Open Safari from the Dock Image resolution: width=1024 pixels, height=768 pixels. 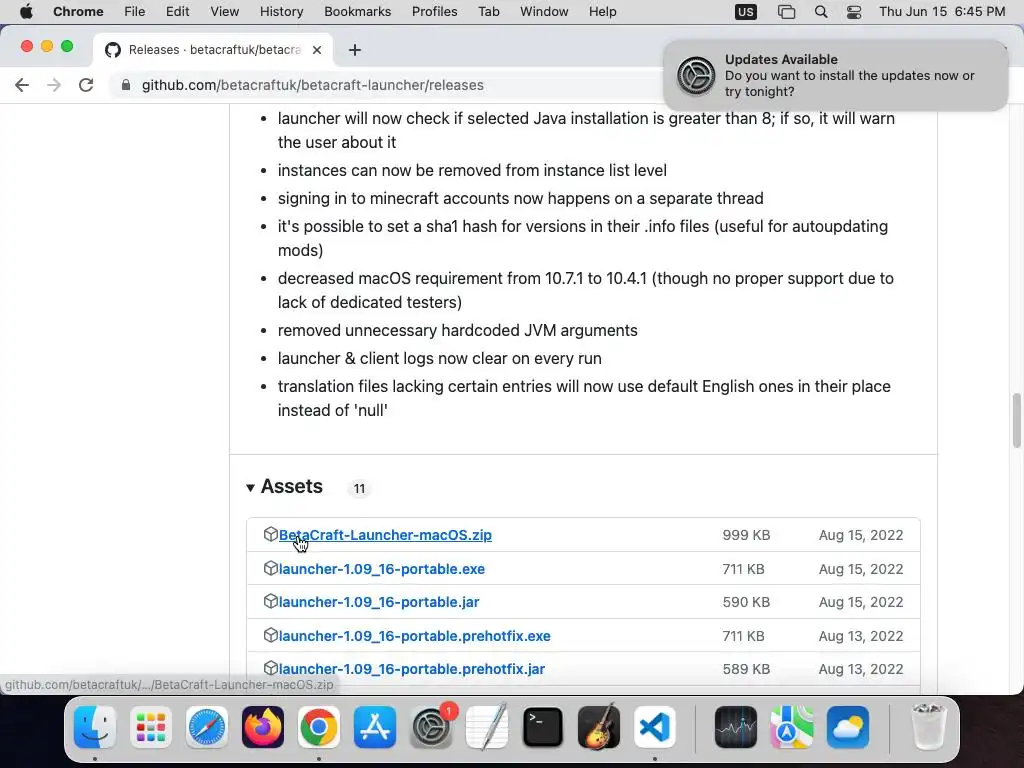pos(207,727)
